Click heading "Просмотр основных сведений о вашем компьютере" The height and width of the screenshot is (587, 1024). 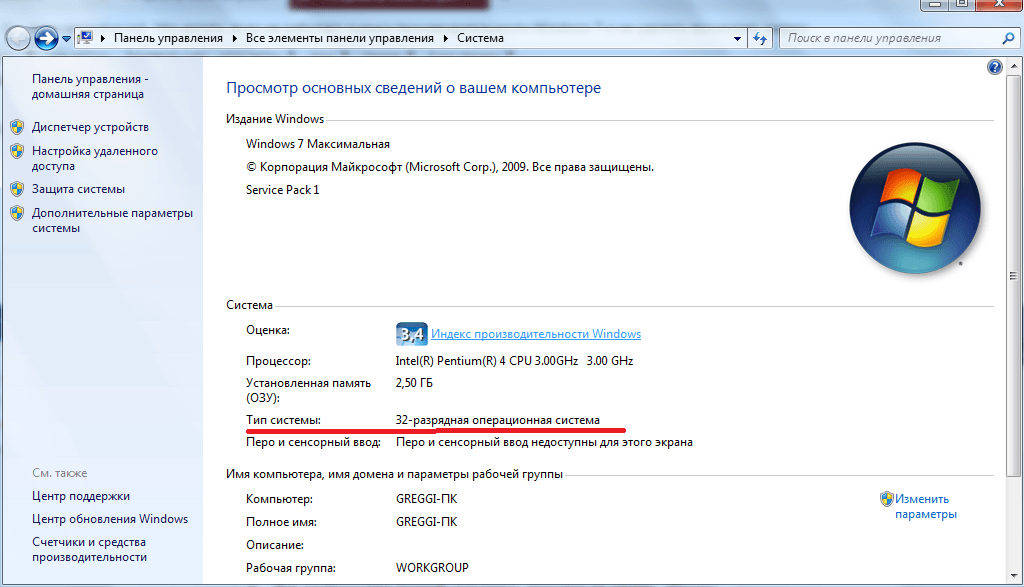click(413, 88)
